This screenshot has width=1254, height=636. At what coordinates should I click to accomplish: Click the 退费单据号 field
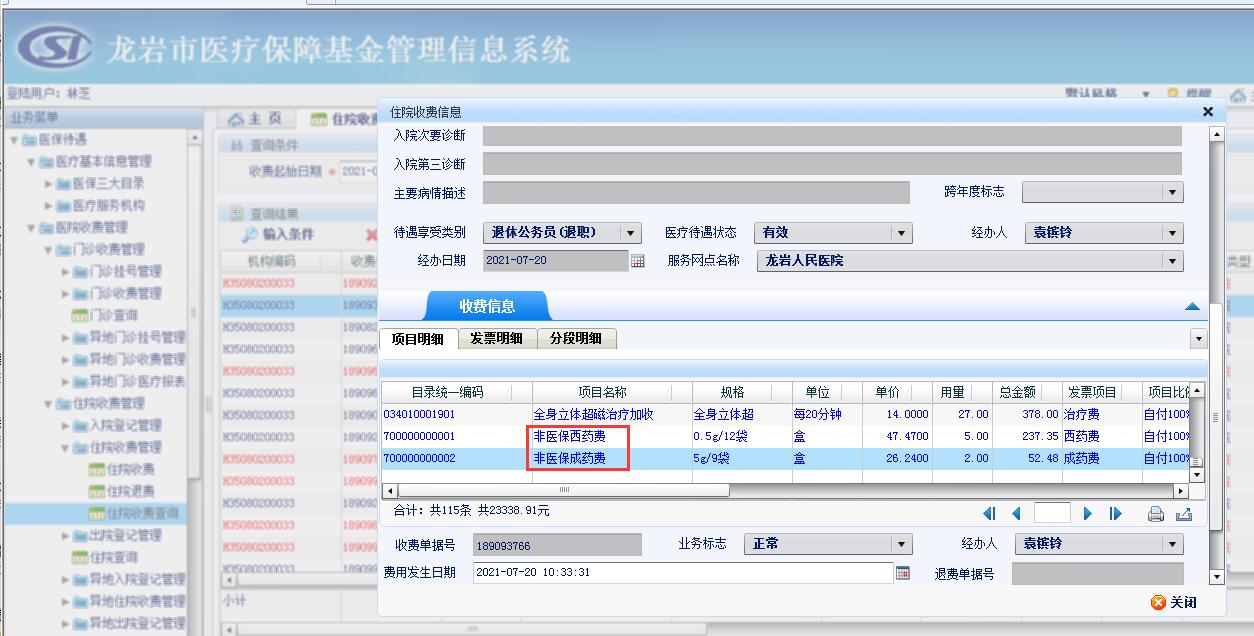[1097, 574]
